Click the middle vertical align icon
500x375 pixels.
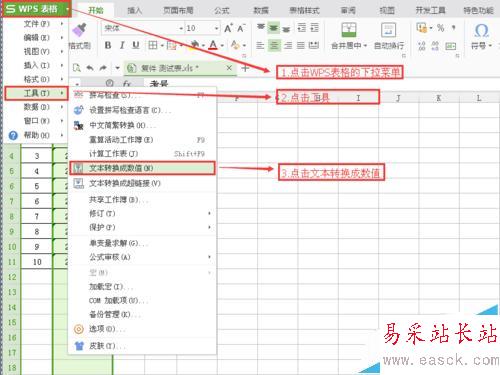tap(273, 28)
